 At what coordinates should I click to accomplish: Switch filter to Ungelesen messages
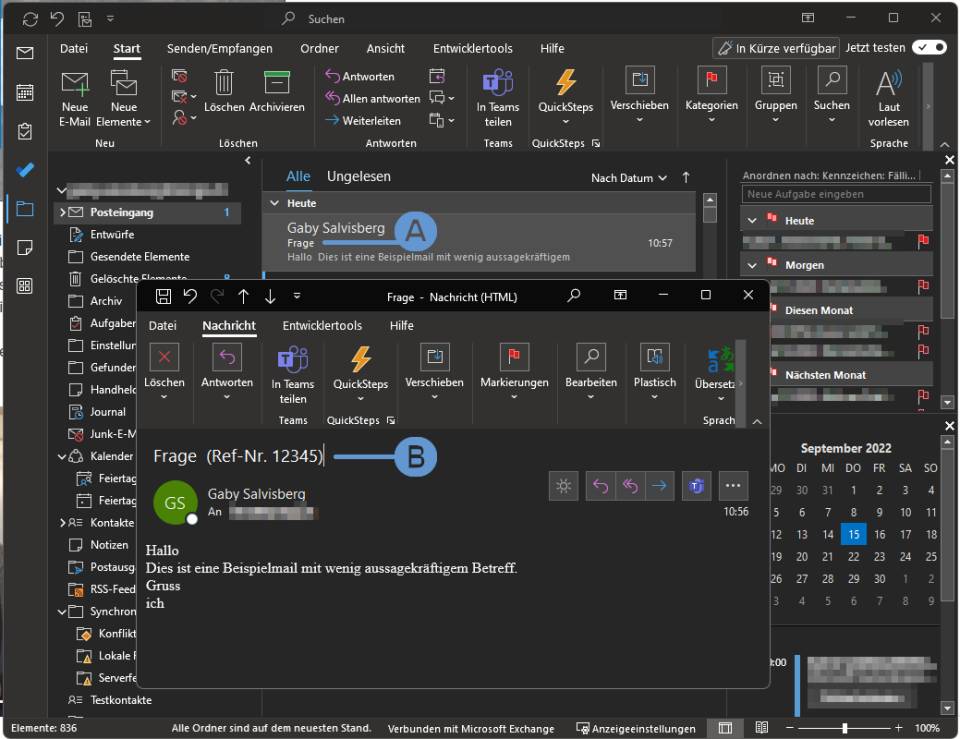358,177
